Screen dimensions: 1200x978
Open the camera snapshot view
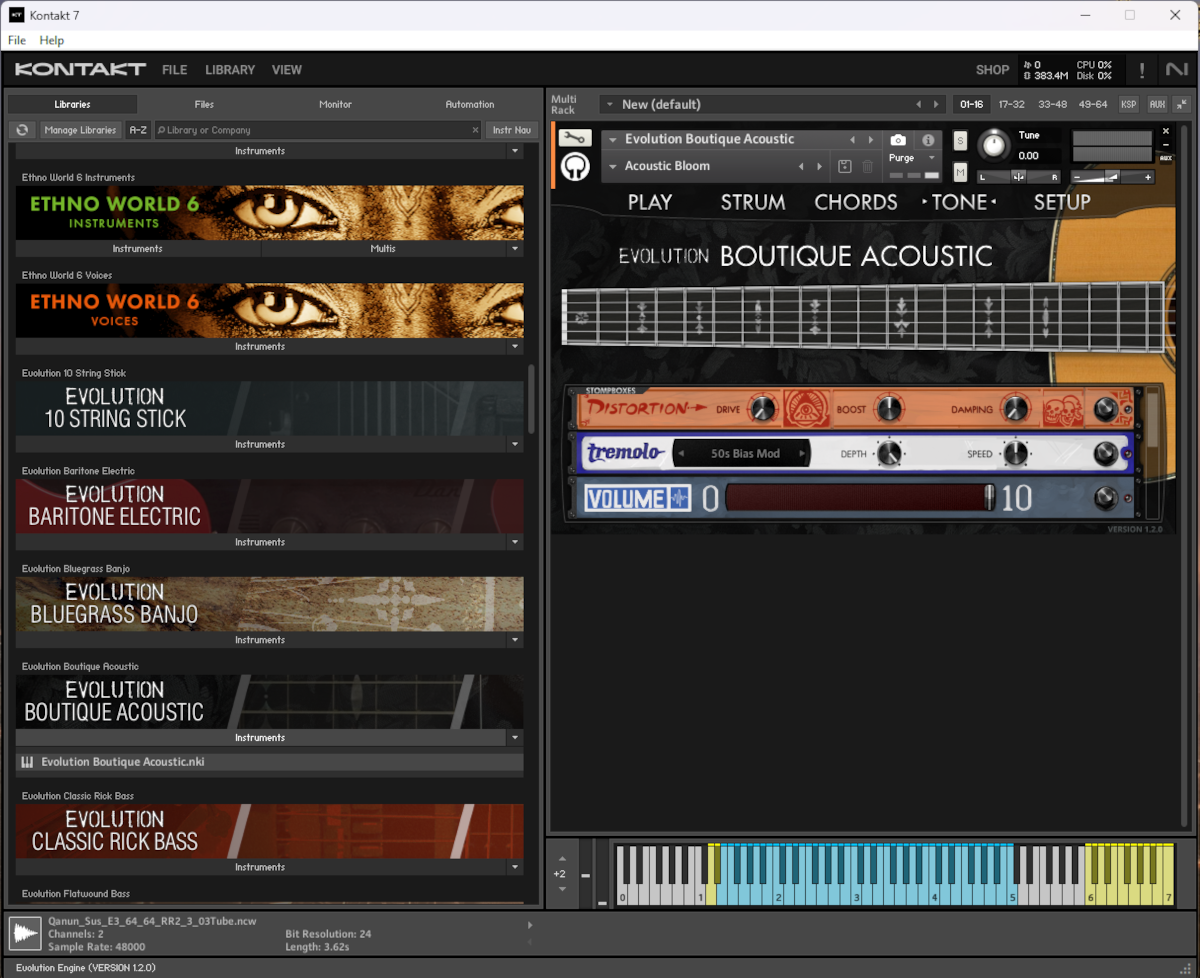click(x=898, y=140)
